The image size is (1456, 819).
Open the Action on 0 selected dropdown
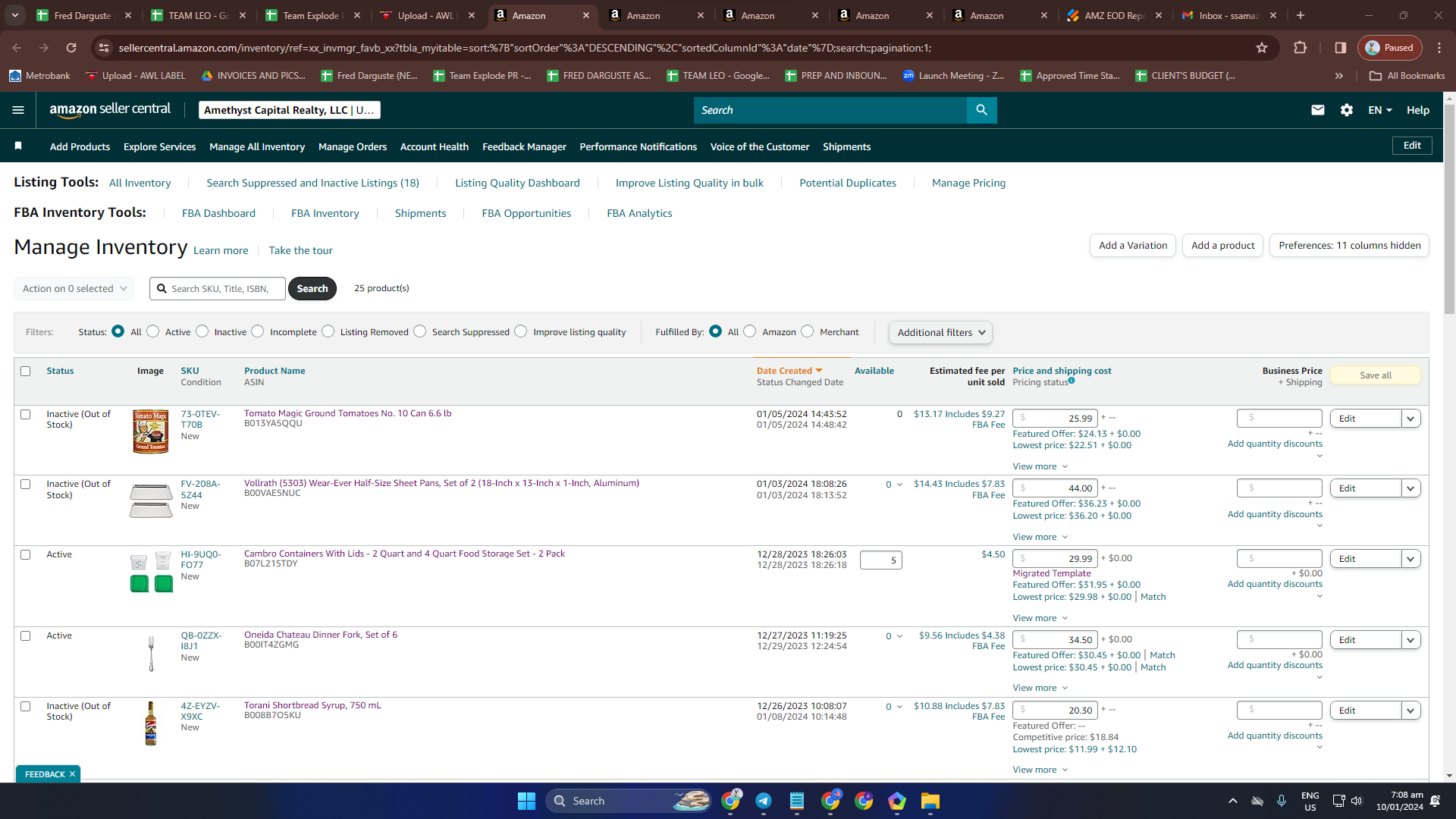pos(74,289)
